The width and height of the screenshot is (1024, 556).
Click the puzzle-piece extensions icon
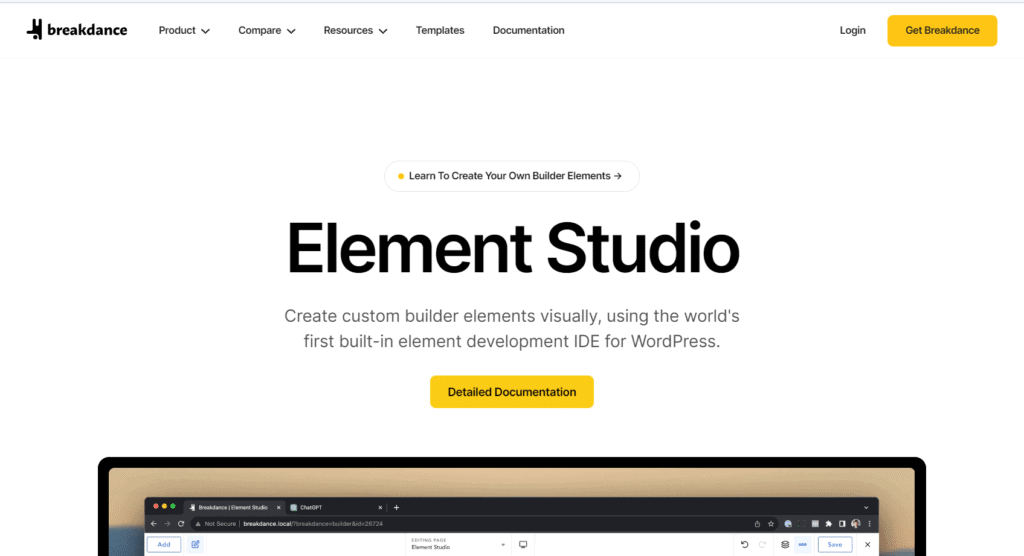pyautogui.click(x=828, y=523)
